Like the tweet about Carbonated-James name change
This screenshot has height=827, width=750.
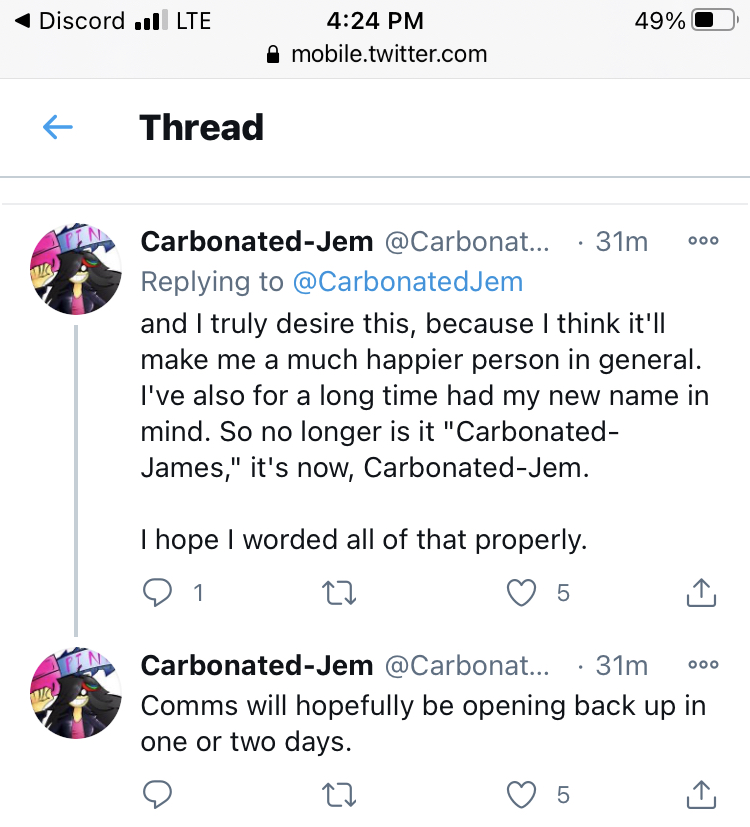pos(522,593)
